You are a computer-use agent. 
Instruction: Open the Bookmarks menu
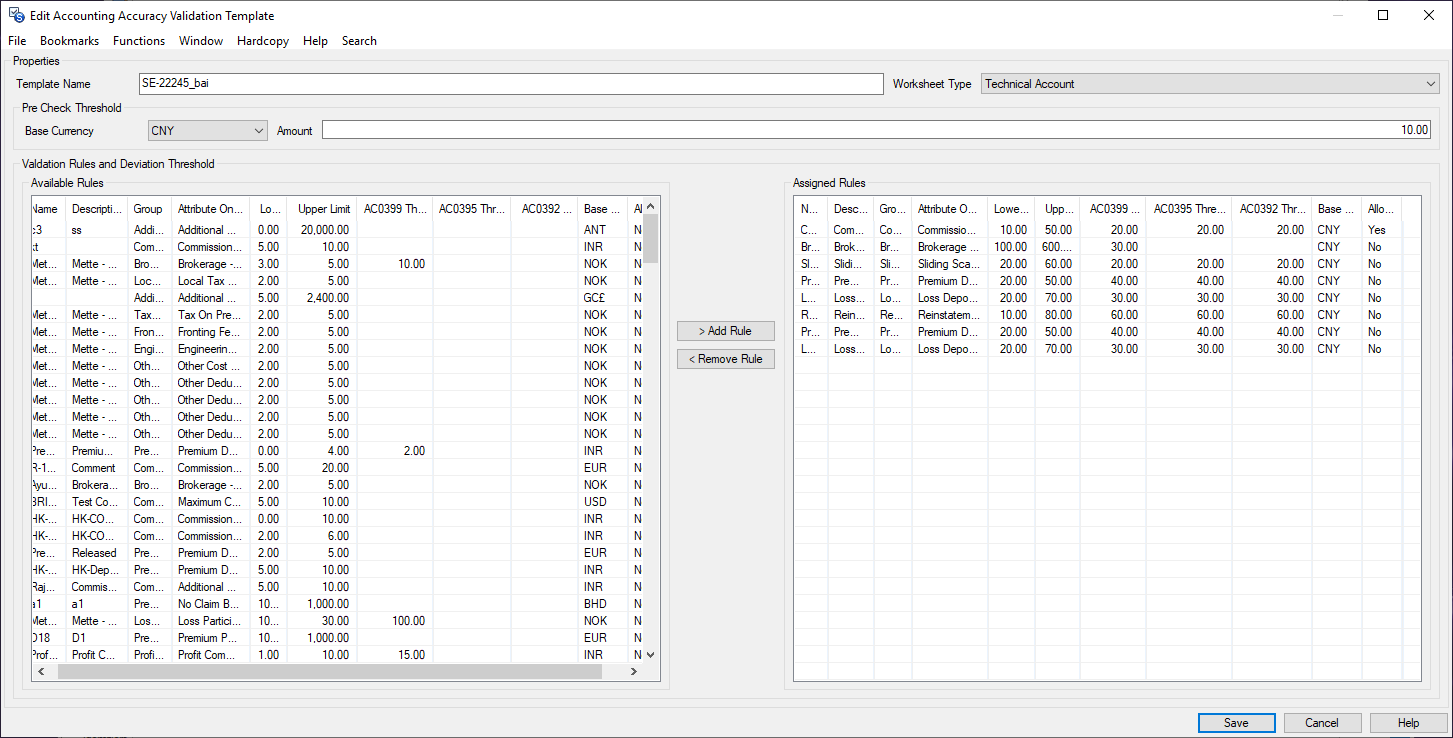pos(69,41)
